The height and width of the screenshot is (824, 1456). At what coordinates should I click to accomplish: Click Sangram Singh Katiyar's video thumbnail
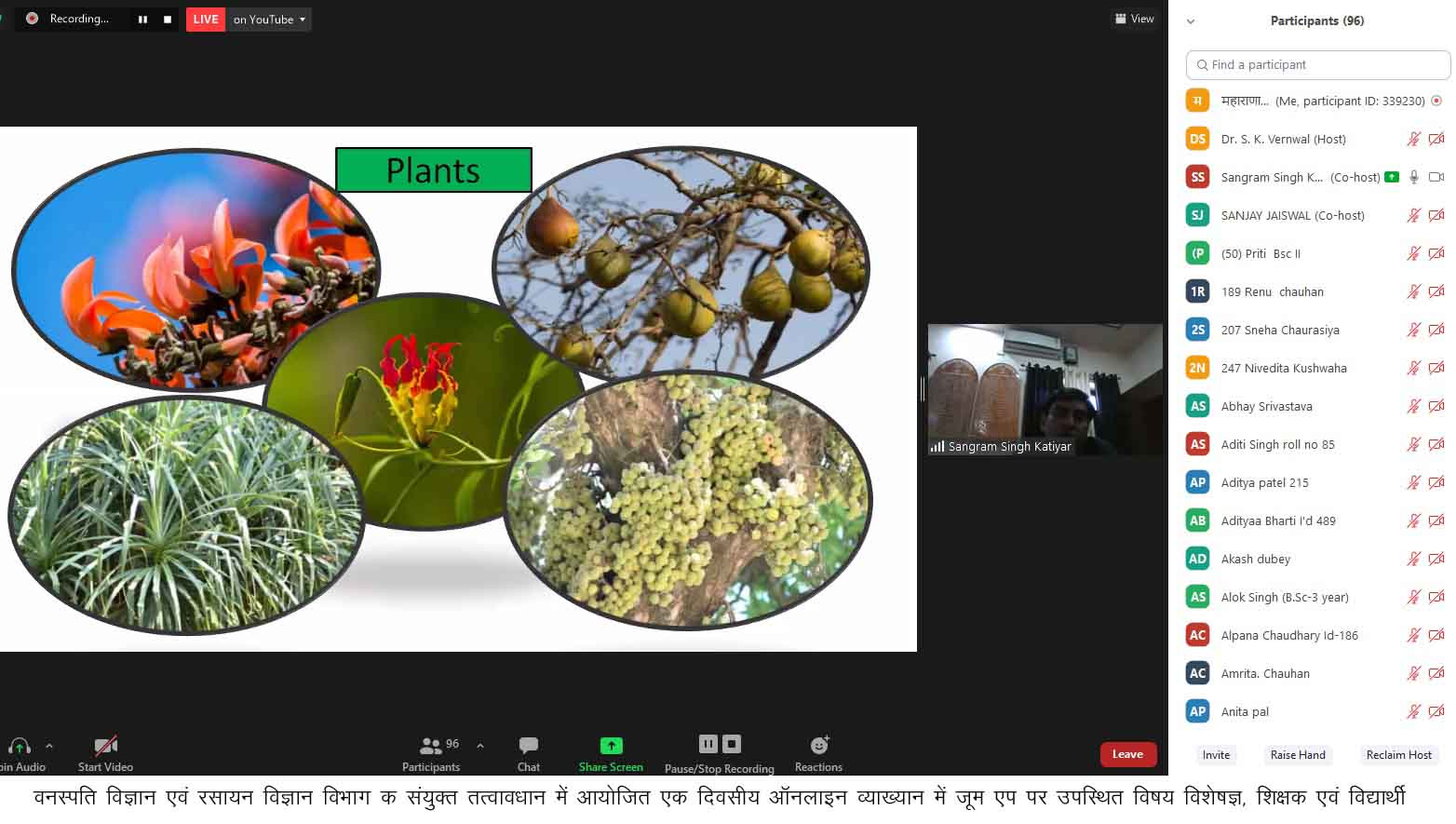(x=1045, y=389)
